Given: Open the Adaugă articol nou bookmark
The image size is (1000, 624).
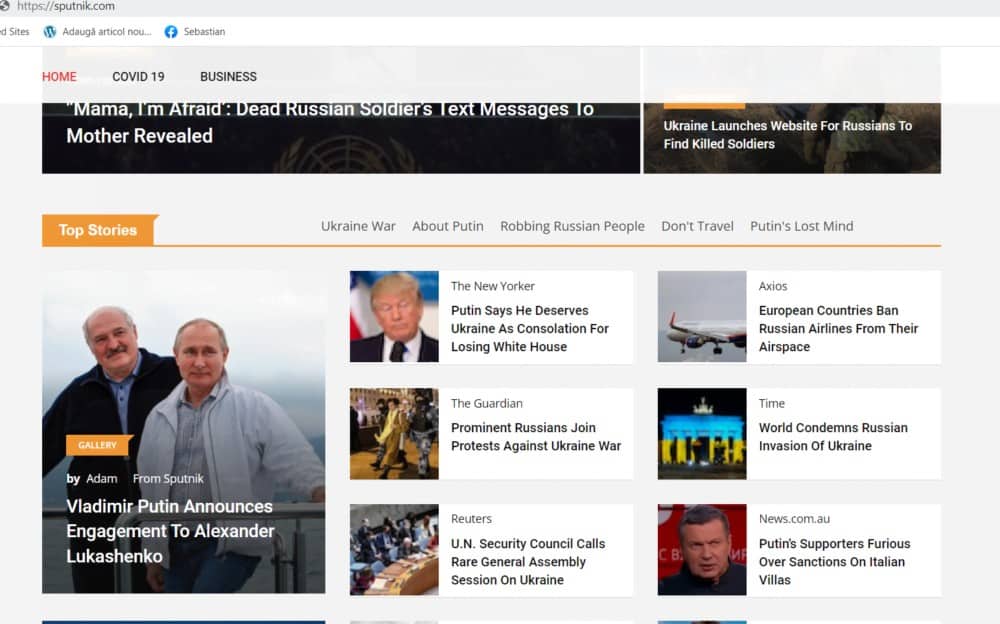Looking at the screenshot, I should click(x=107, y=32).
